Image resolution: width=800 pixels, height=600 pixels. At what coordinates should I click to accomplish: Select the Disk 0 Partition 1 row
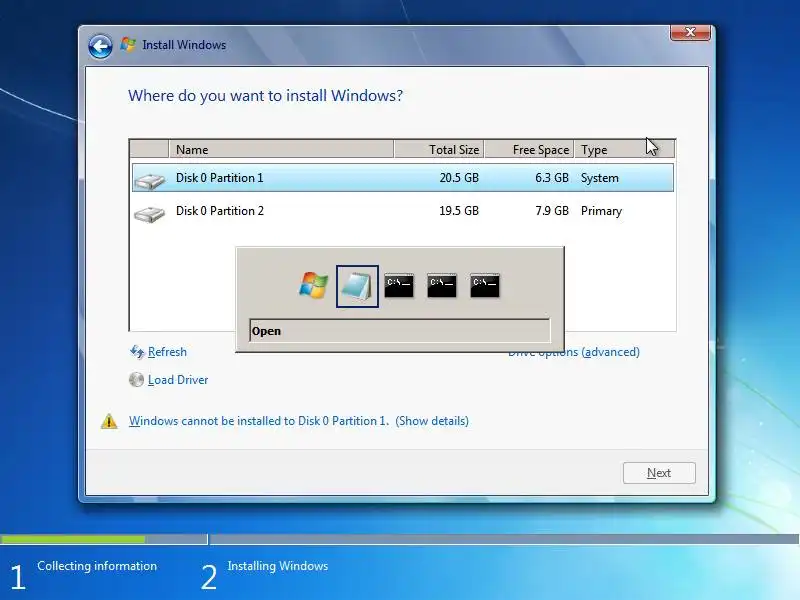point(403,178)
